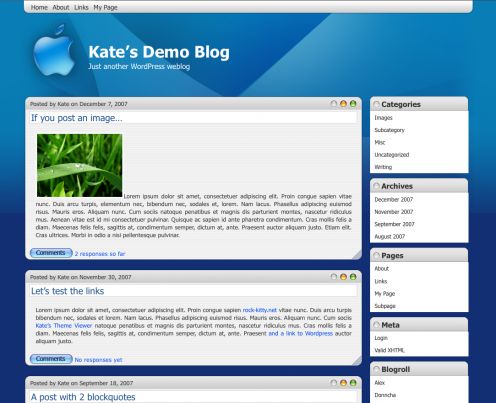Image resolution: width=496 pixels, height=403 pixels.
Task: Open December 2007 archive
Action: pos(394,199)
